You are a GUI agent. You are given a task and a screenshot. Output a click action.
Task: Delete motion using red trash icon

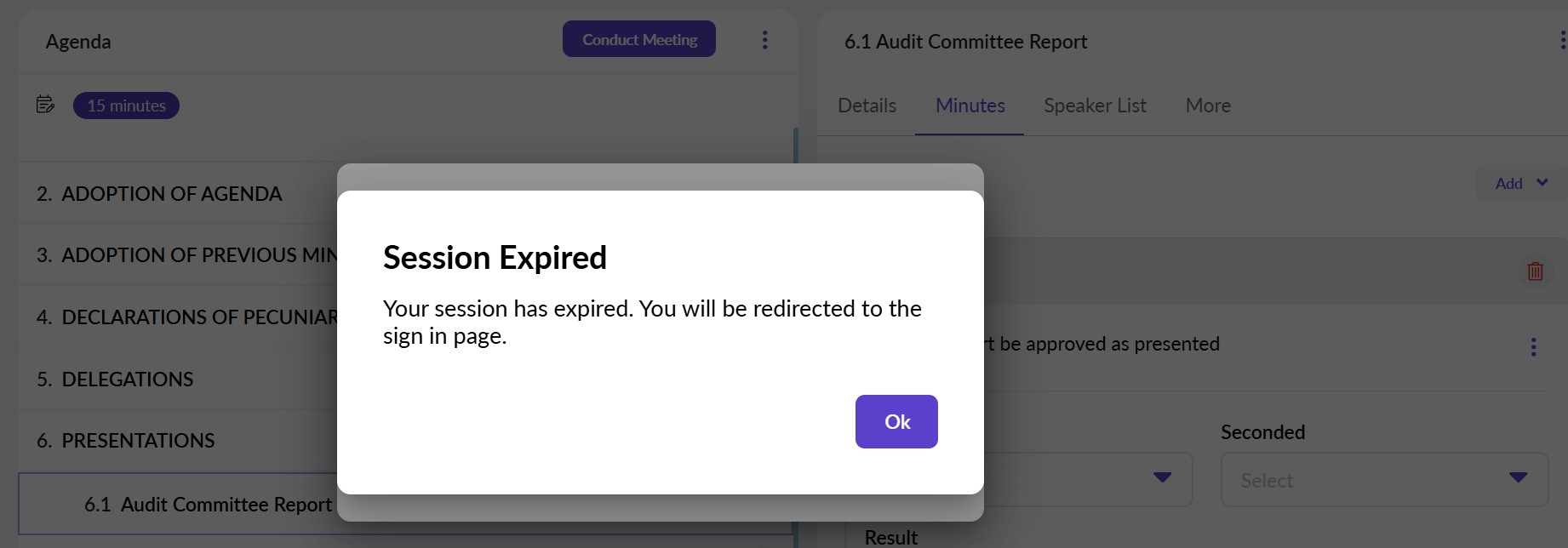(x=1535, y=271)
